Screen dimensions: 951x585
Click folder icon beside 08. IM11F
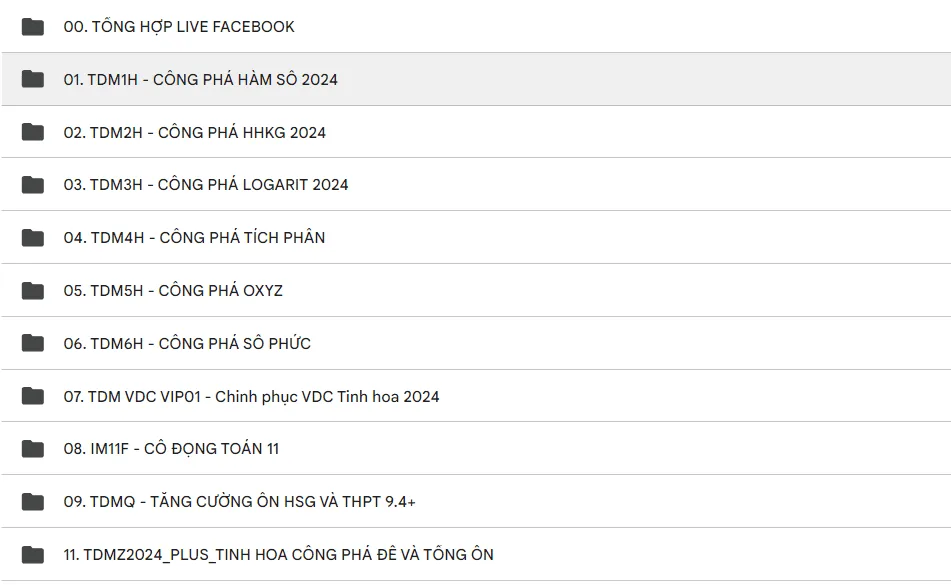(33, 449)
